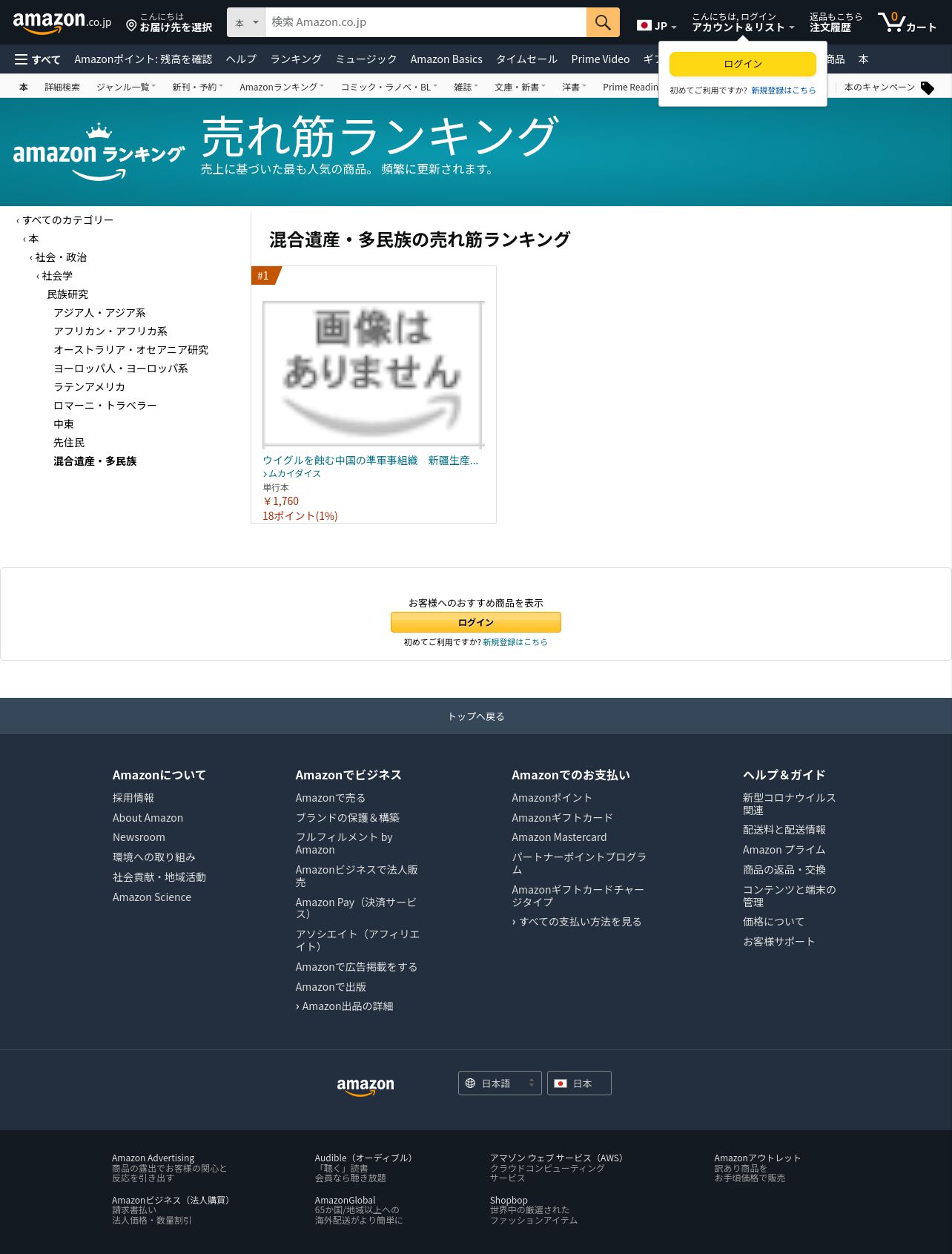The height and width of the screenshot is (1254, 952).
Task: Open 返品もこちら 注文履歴
Action: coord(836,22)
